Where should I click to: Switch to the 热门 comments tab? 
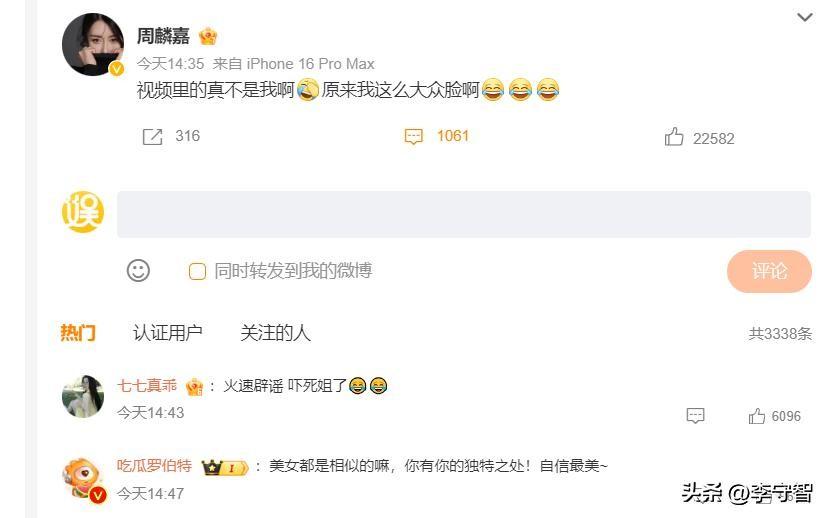[x=78, y=333]
